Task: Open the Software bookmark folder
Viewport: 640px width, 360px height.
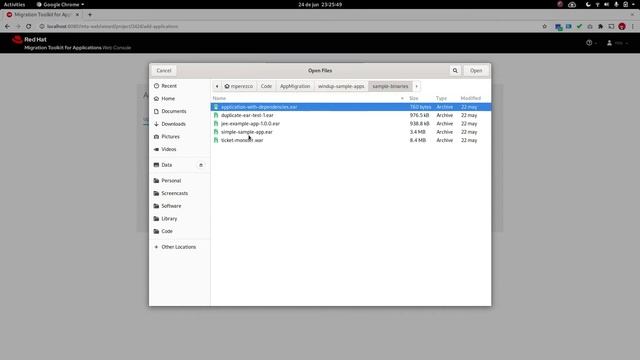Action: 180,206
